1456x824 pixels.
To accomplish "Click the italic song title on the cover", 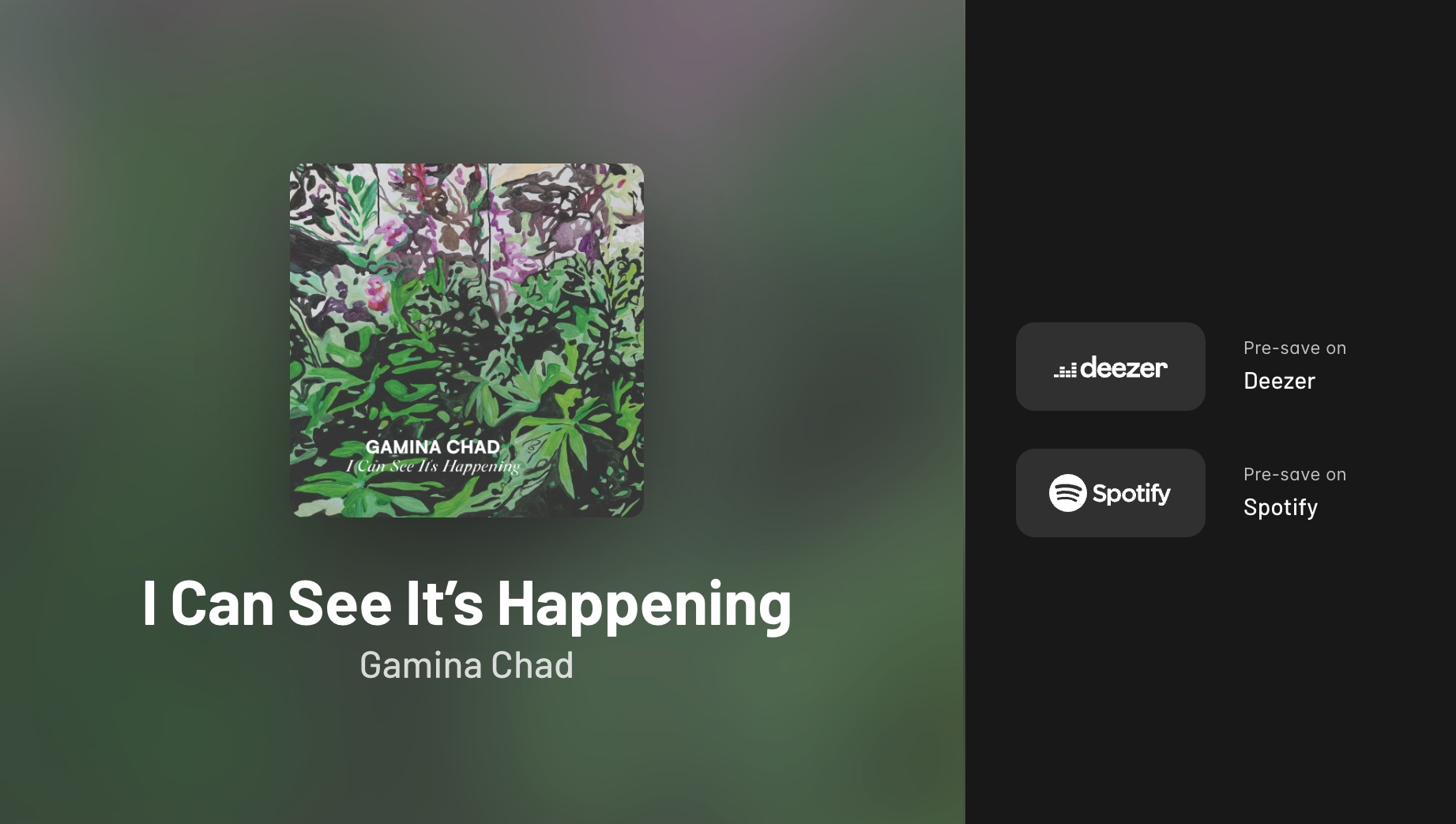I will [x=433, y=466].
